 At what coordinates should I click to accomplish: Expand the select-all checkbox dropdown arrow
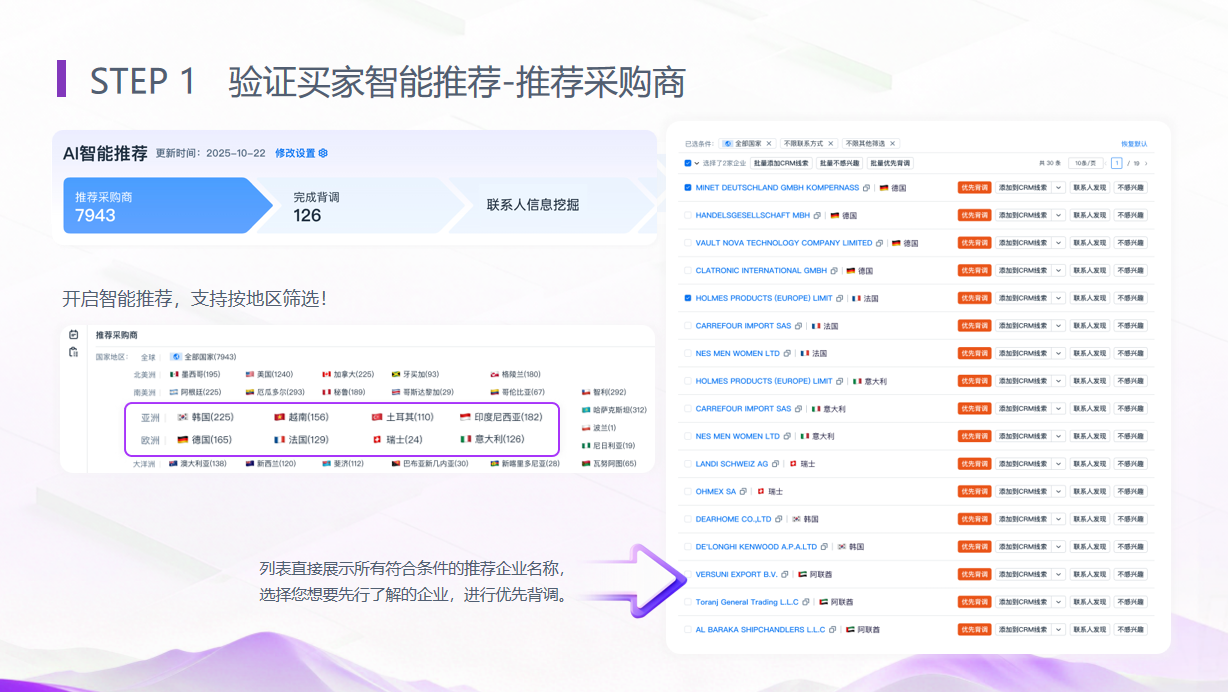pyautogui.click(x=697, y=163)
